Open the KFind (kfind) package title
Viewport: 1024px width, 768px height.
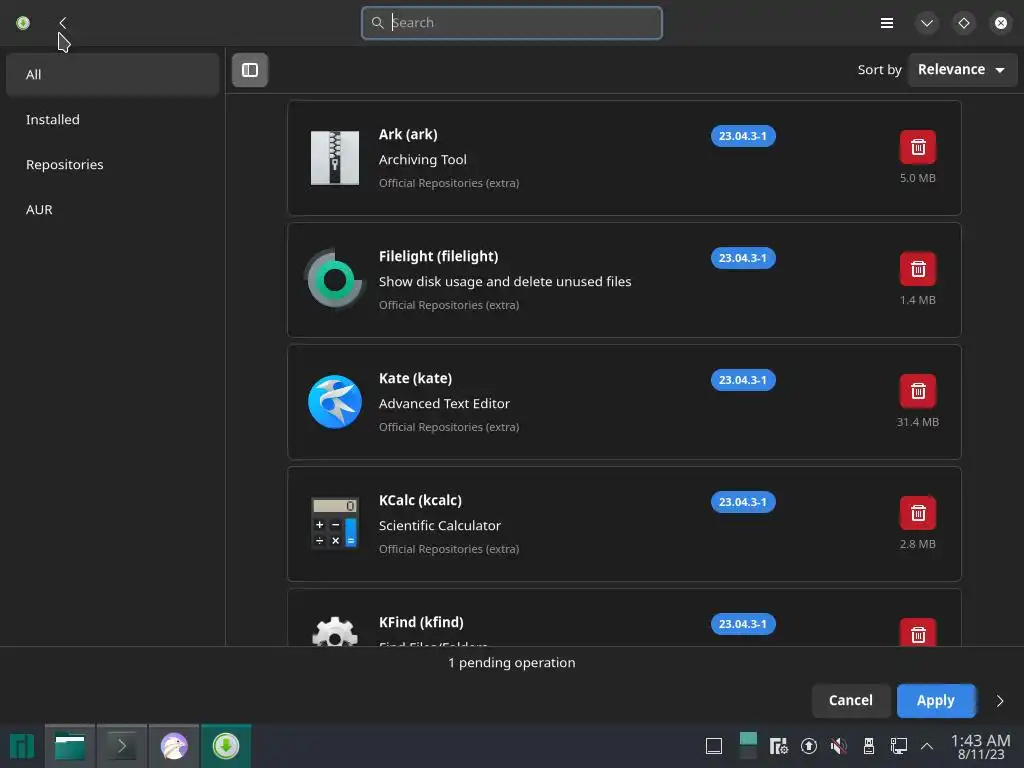pyautogui.click(x=421, y=623)
